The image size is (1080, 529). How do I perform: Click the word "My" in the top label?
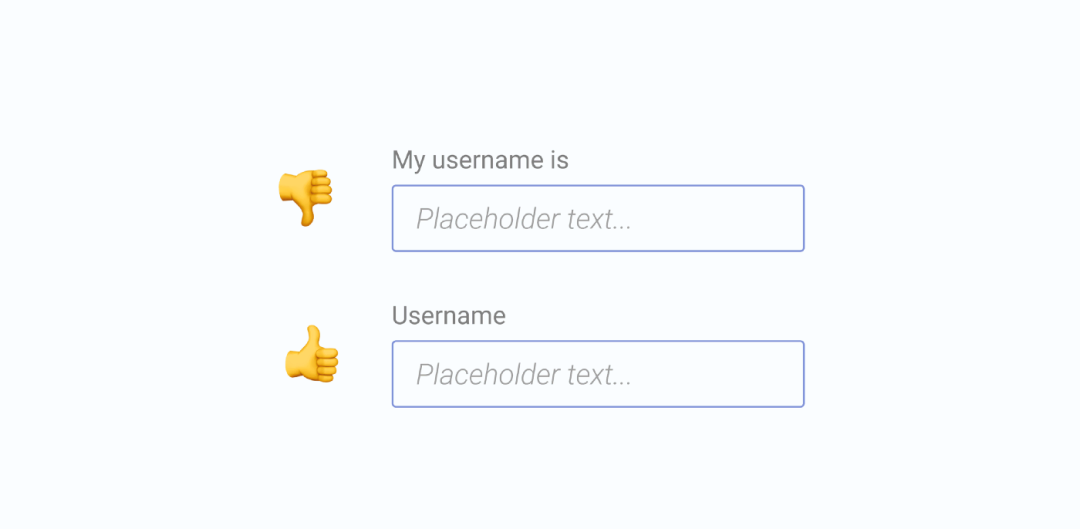click(x=408, y=160)
